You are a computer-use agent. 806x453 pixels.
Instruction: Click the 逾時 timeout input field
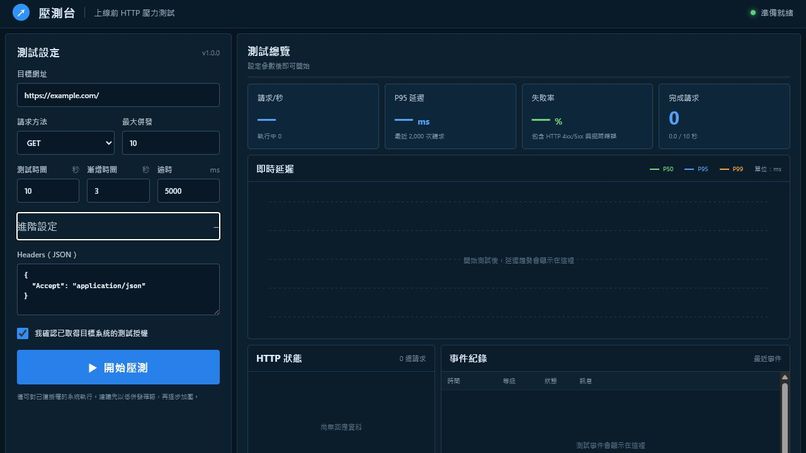[188, 191]
